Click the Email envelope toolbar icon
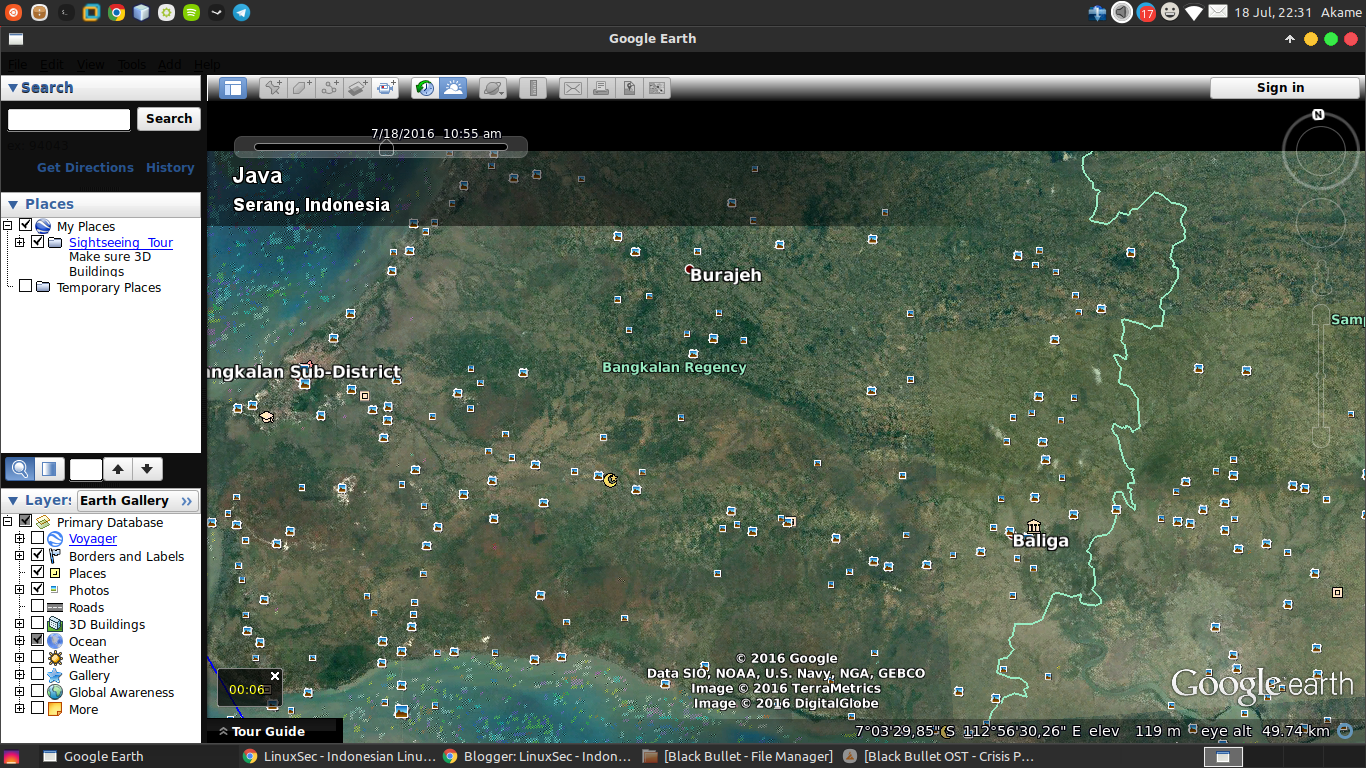Screen dimensions: 1366x768 click(572, 88)
